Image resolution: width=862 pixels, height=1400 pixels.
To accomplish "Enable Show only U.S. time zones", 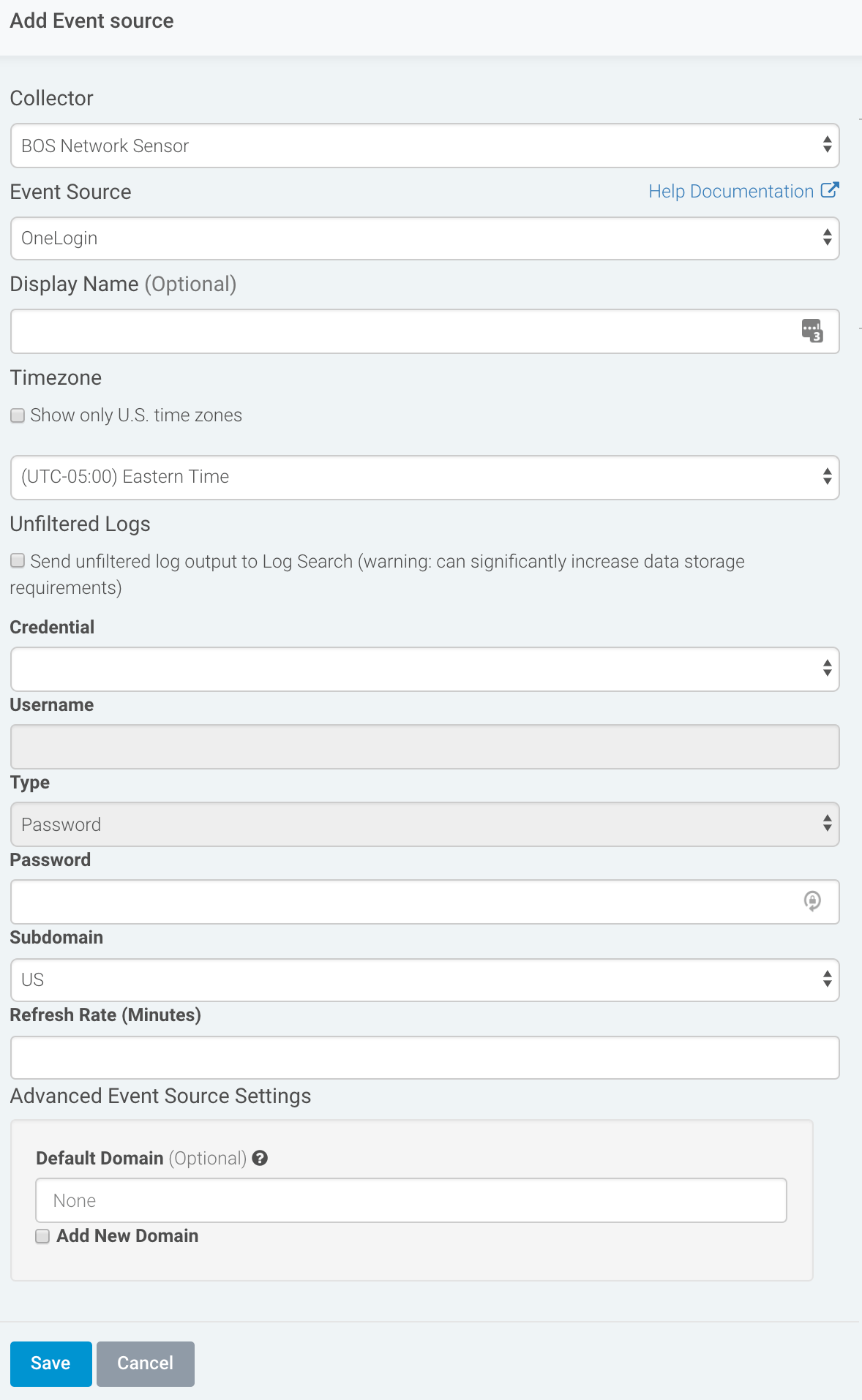I will pyautogui.click(x=18, y=415).
